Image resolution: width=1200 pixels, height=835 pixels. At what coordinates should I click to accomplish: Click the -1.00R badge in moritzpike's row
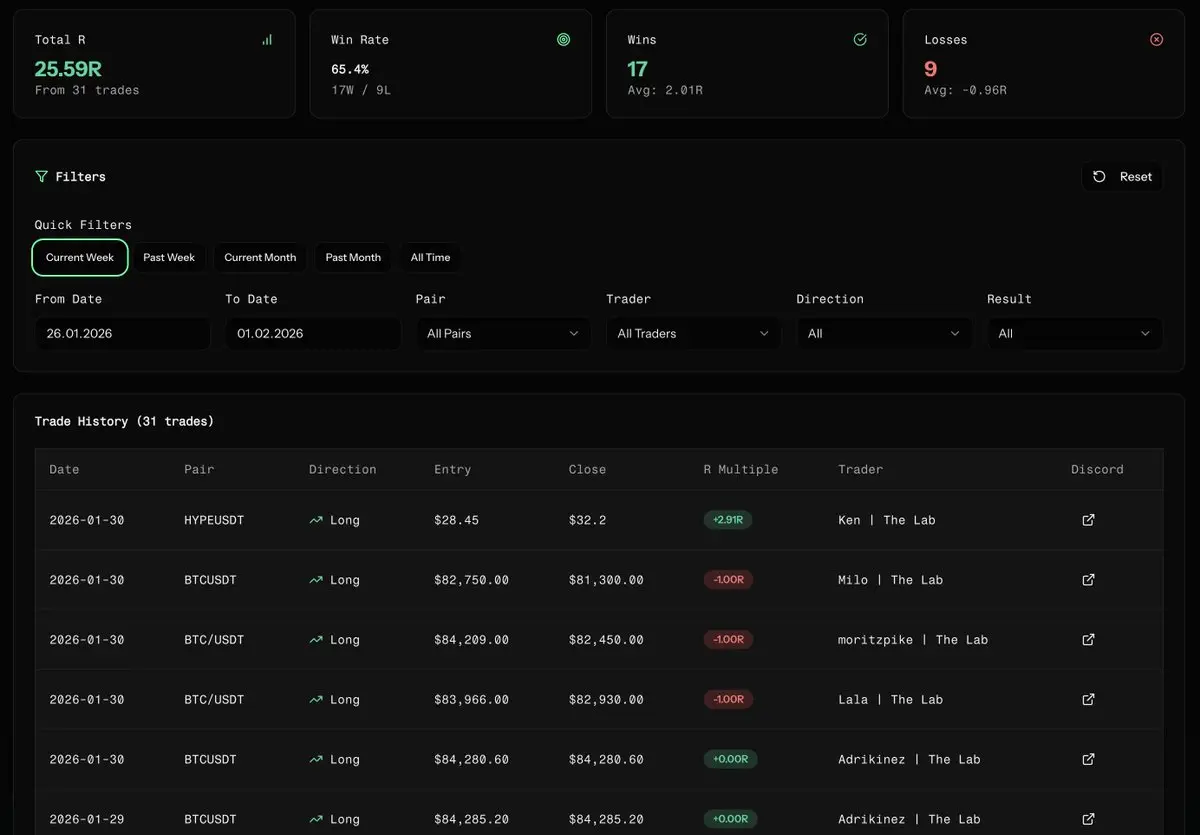[x=728, y=640]
